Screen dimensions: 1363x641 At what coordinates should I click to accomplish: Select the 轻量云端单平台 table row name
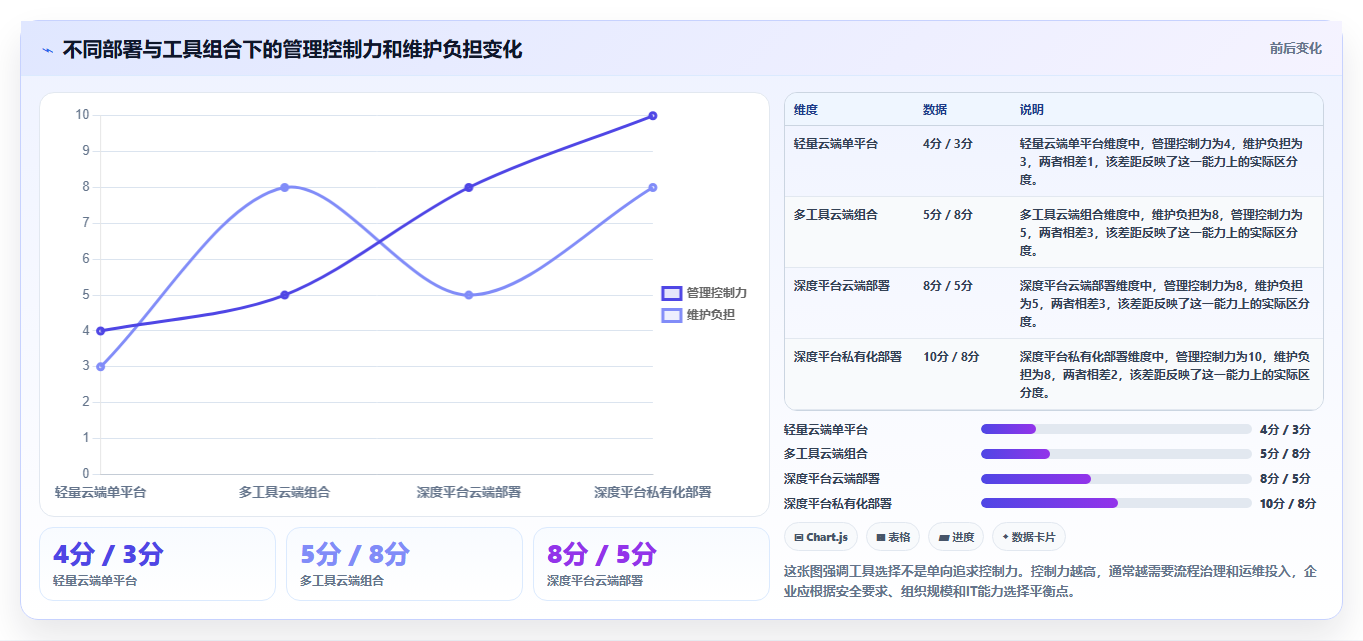pos(836,143)
